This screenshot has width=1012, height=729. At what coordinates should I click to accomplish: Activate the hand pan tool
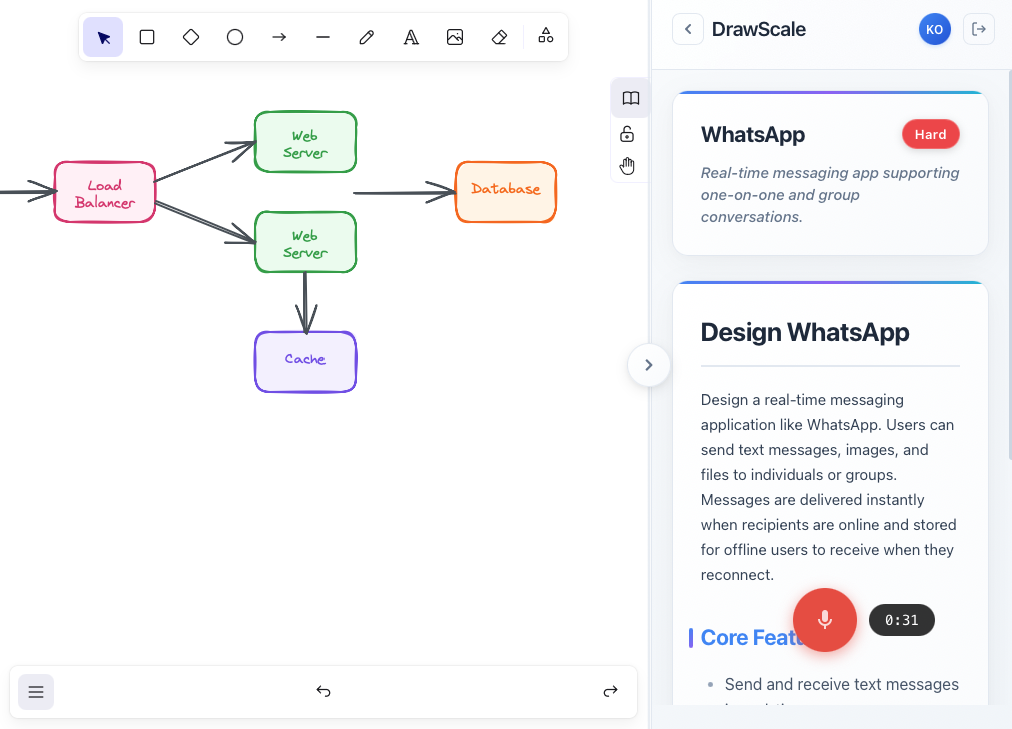coord(627,166)
